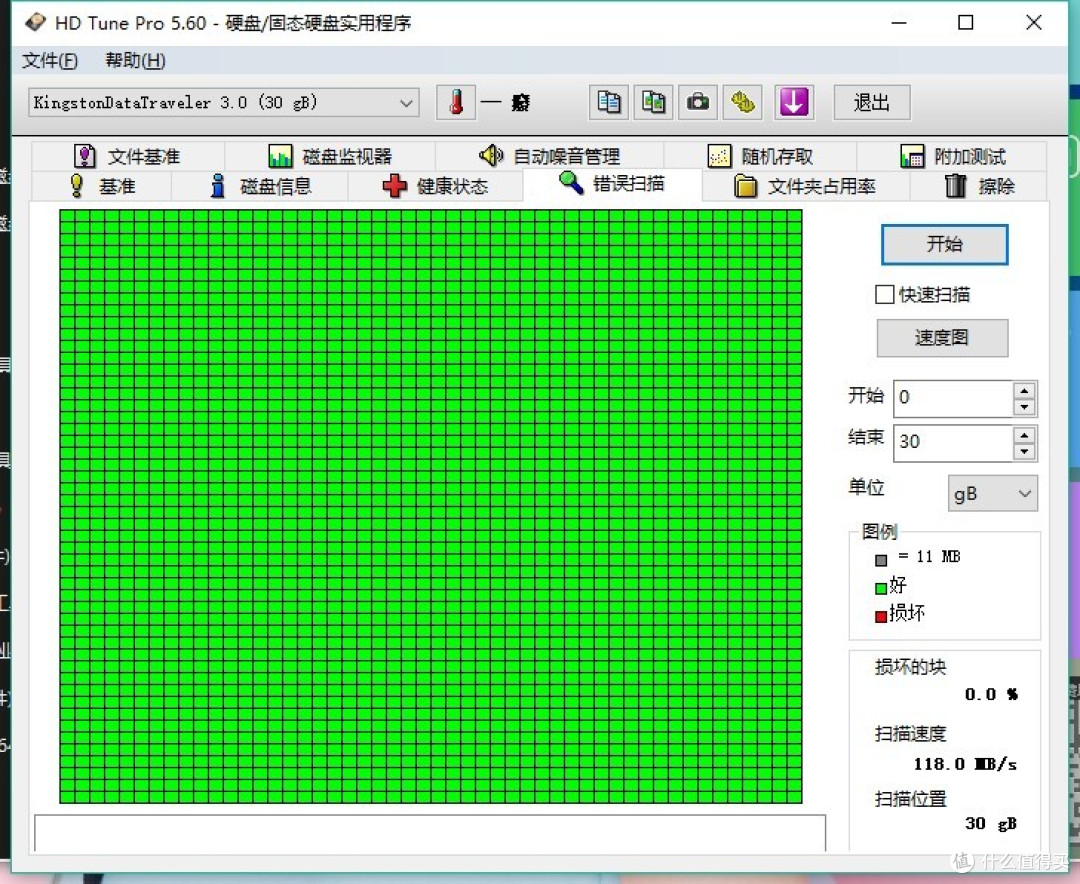Click the 扫描速度 label

coord(911,734)
